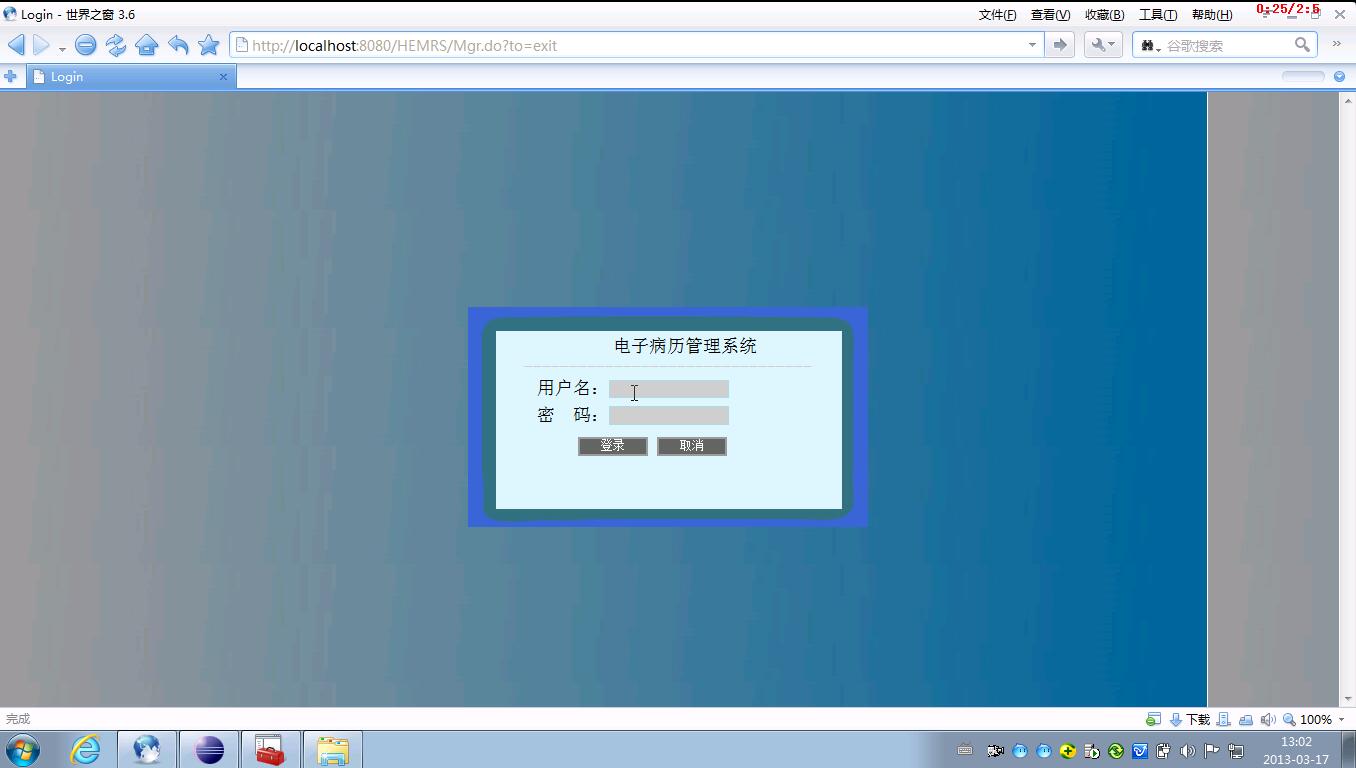Screen dimensions: 1356x768
Task: Expand the address bar URL dropdown
Action: point(1032,45)
